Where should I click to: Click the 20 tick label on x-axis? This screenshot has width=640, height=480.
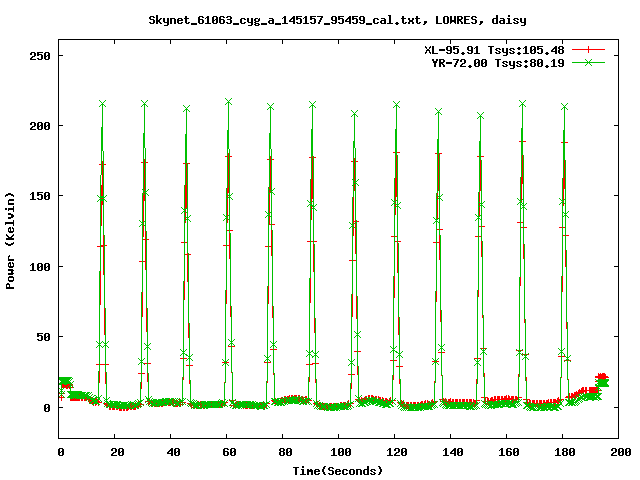point(116,453)
